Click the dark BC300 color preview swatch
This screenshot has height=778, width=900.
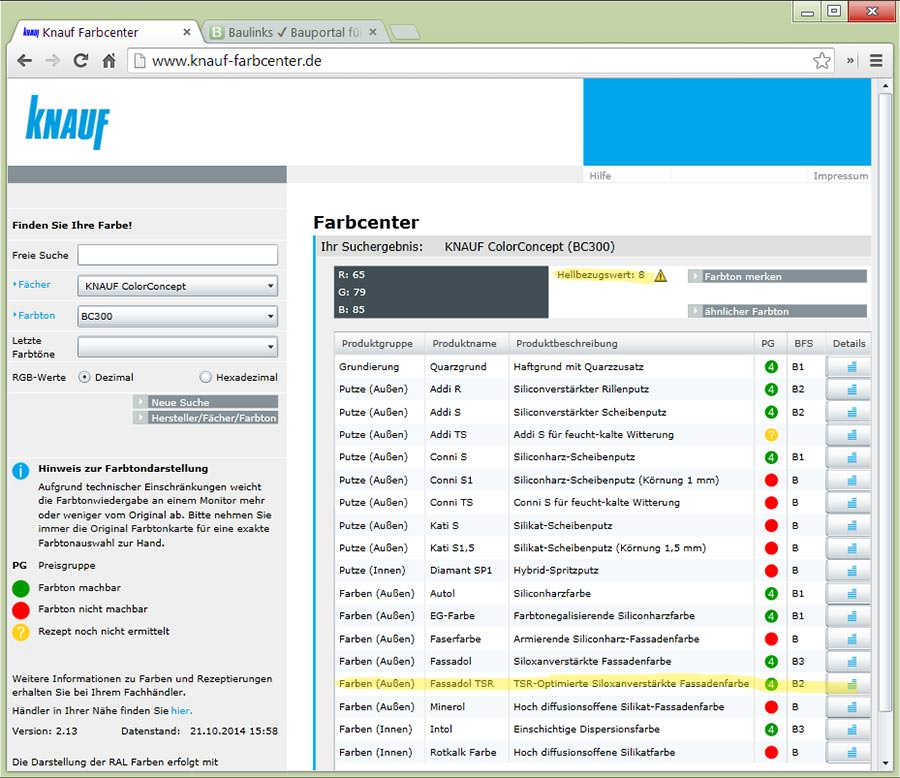pyautogui.click(x=441, y=292)
